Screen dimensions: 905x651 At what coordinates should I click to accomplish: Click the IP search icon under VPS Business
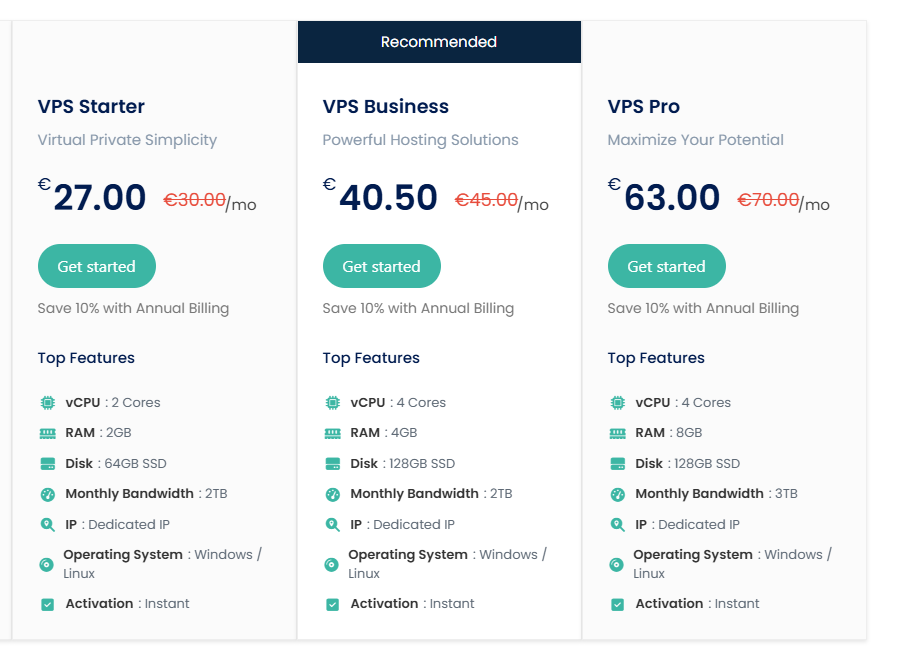click(332, 525)
